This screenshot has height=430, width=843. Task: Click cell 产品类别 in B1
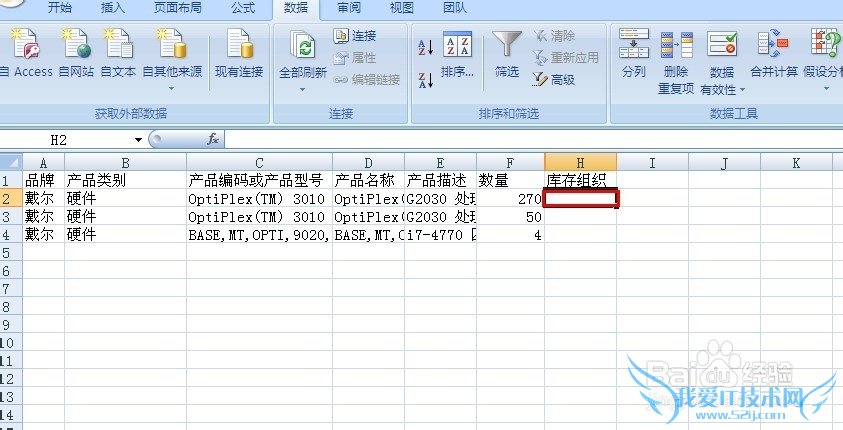pyautogui.click(x=126, y=180)
